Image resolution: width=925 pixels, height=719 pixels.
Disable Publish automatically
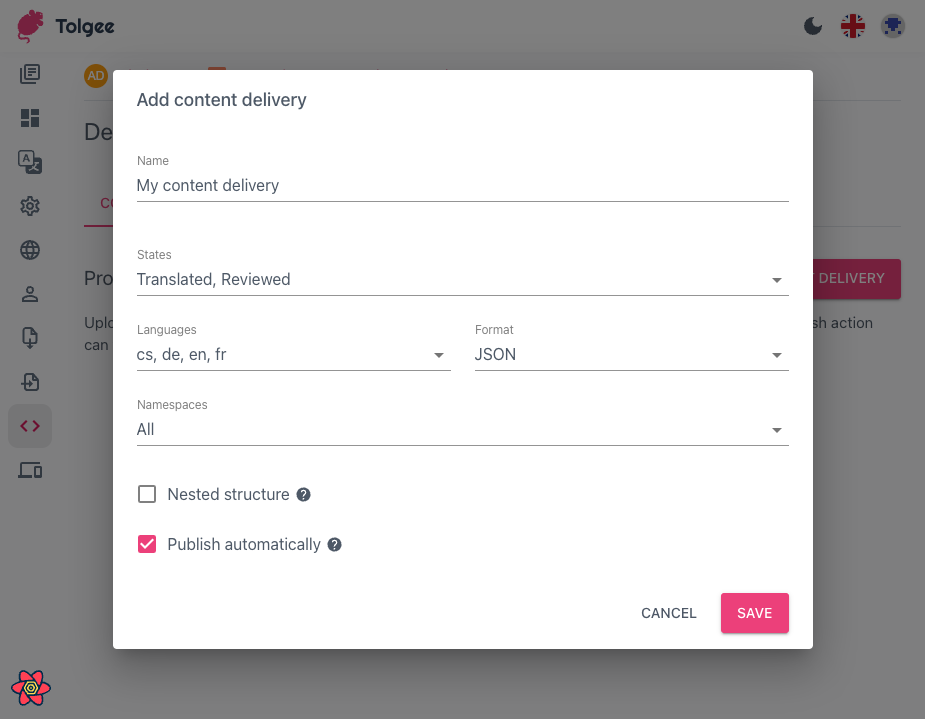pyautogui.click(x=147, y=544)
